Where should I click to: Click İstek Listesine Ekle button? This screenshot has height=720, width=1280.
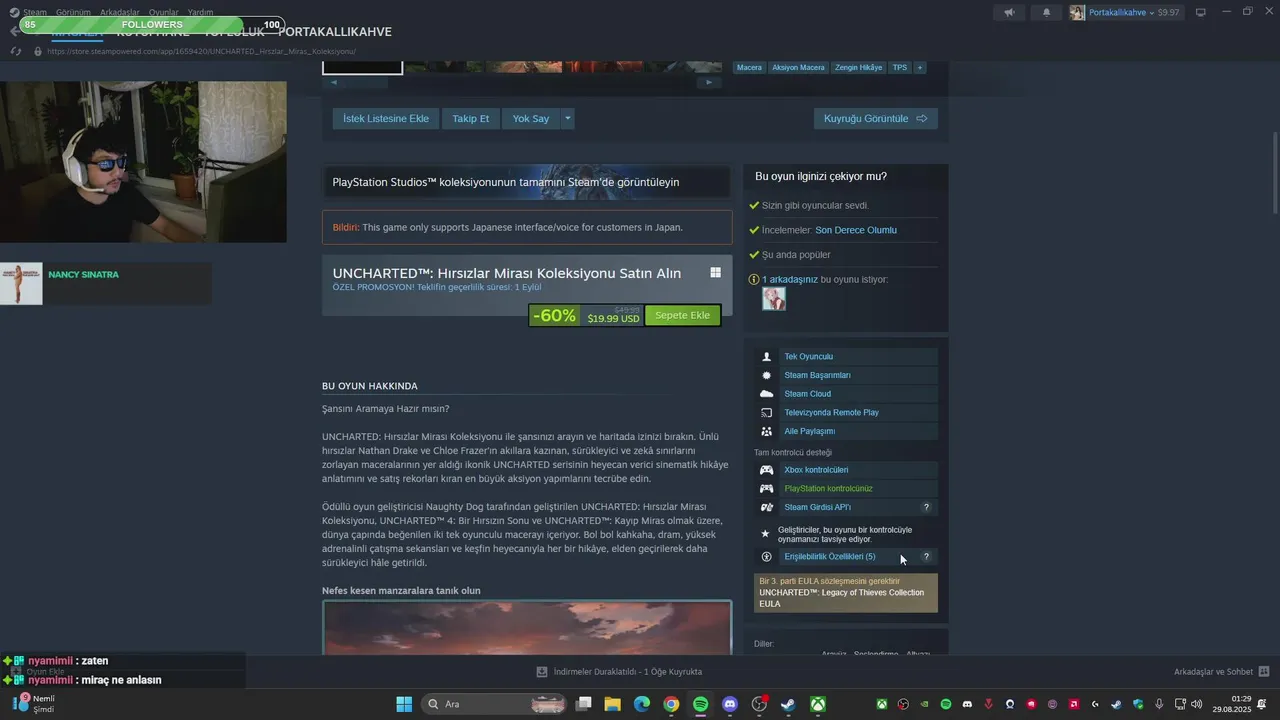[x=385, y=118]
